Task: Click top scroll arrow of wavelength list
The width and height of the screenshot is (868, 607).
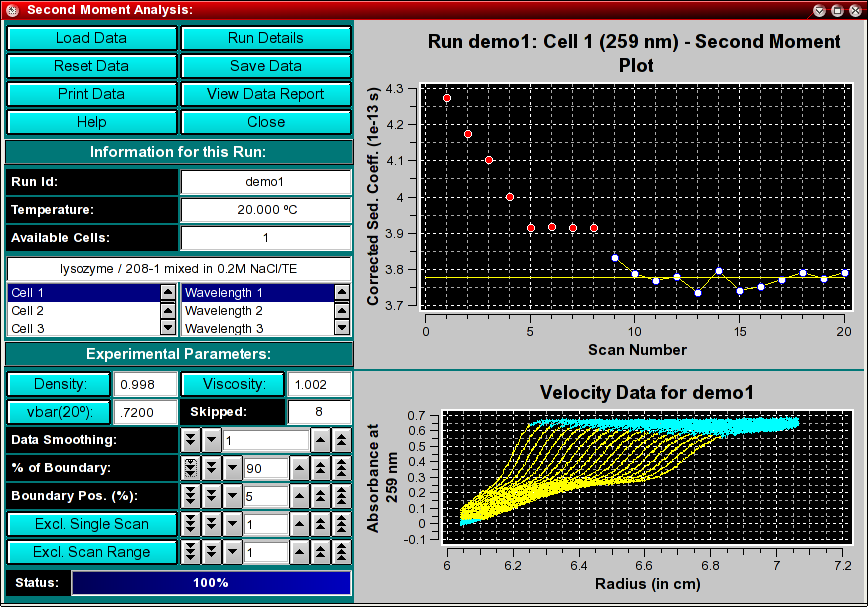Action: click(x=341, y=293)
